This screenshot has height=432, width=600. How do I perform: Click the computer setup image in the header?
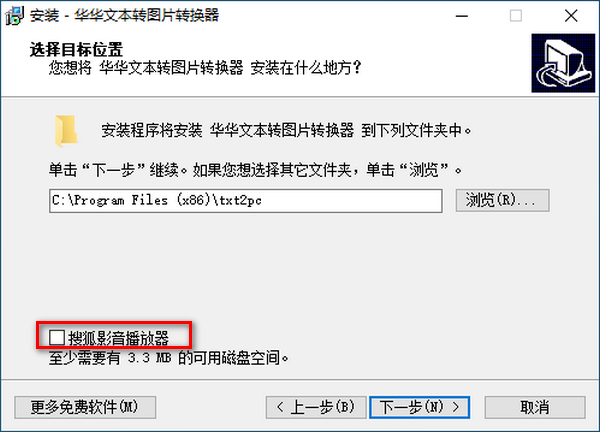(563, 63)
